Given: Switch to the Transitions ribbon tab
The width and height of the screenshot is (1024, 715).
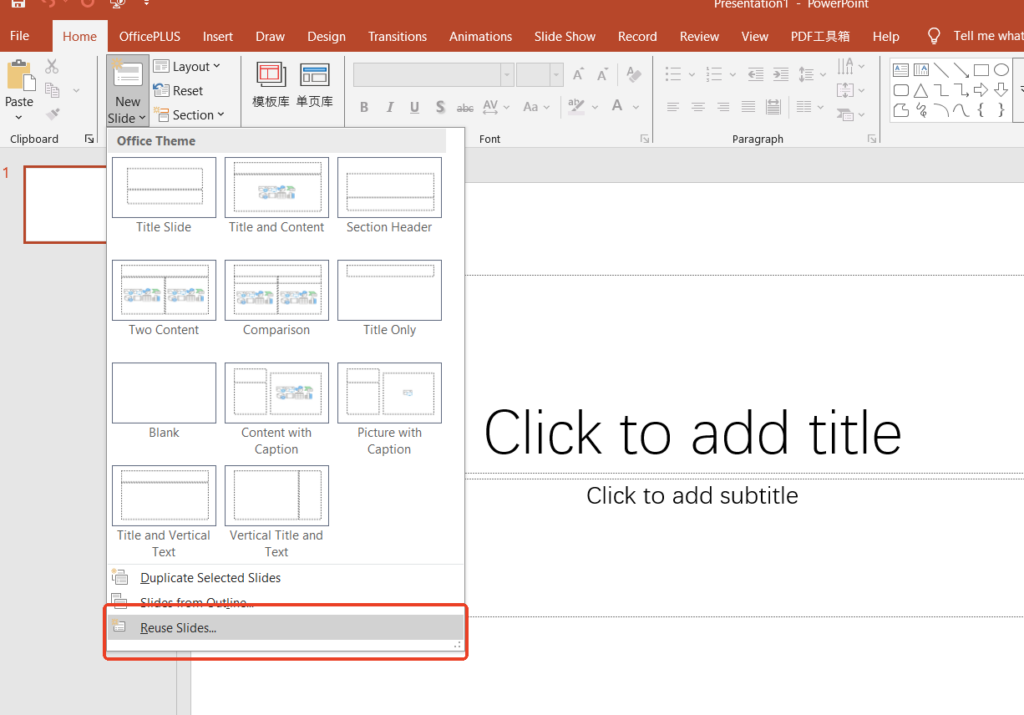Looking at the screenshot, I should point(397,36).
